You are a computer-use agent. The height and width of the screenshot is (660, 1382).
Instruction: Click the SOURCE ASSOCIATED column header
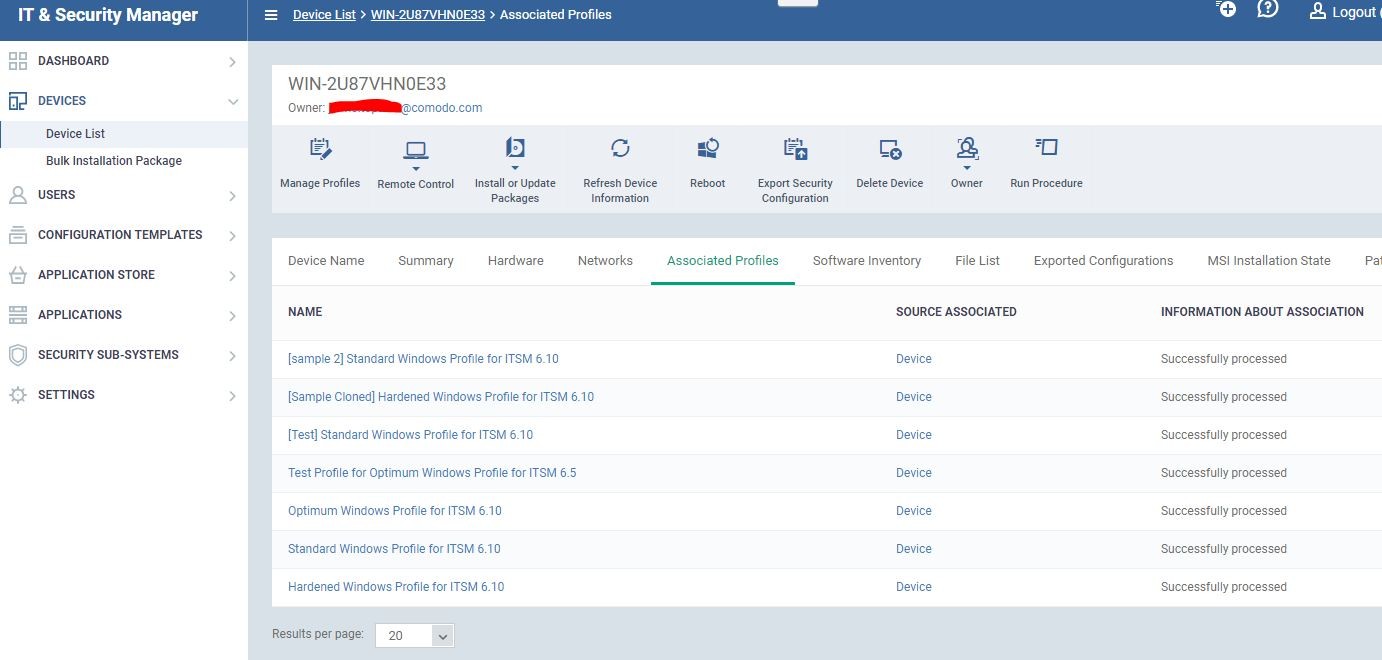(956, 312)
